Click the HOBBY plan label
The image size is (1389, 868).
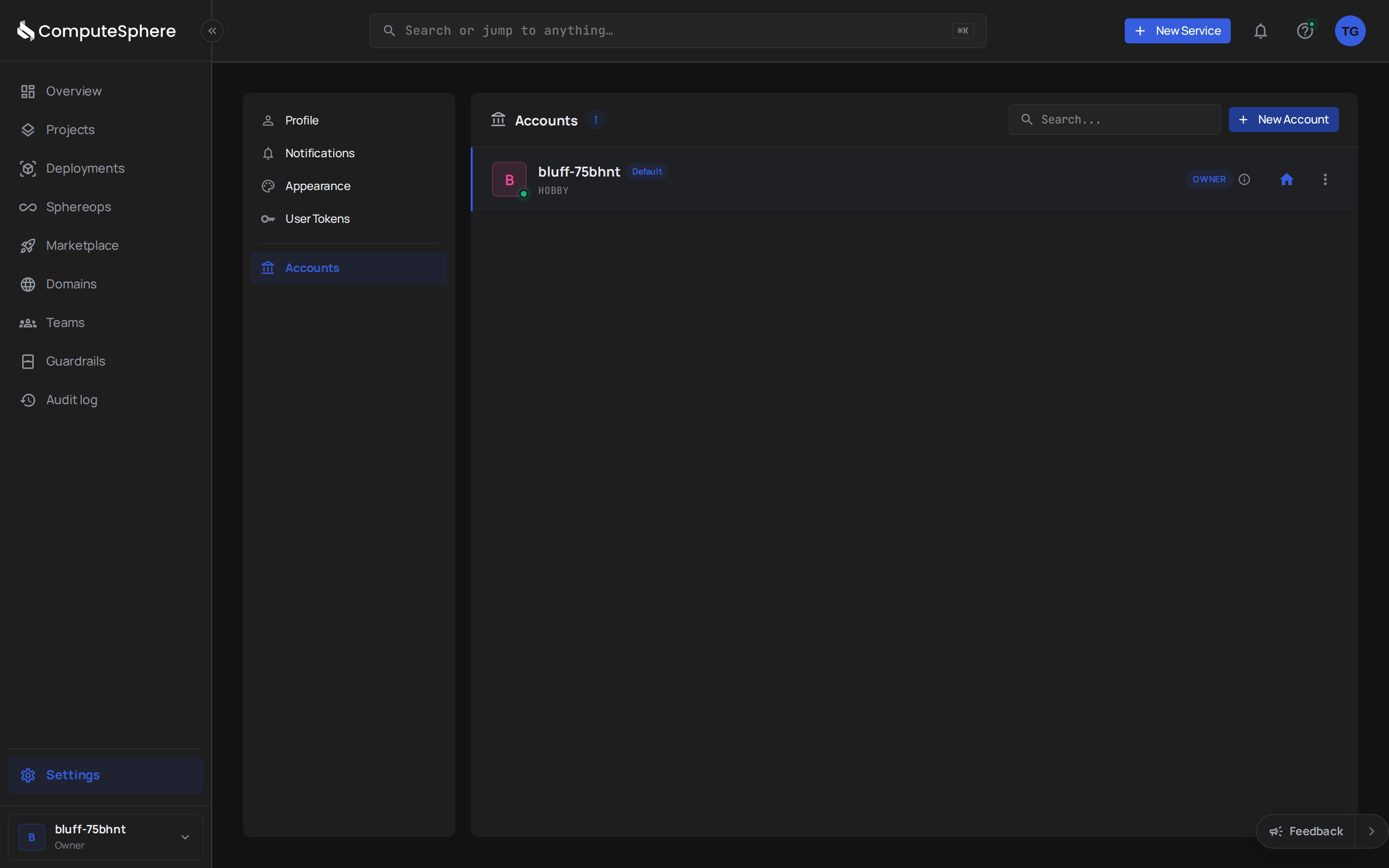point(553,190)
